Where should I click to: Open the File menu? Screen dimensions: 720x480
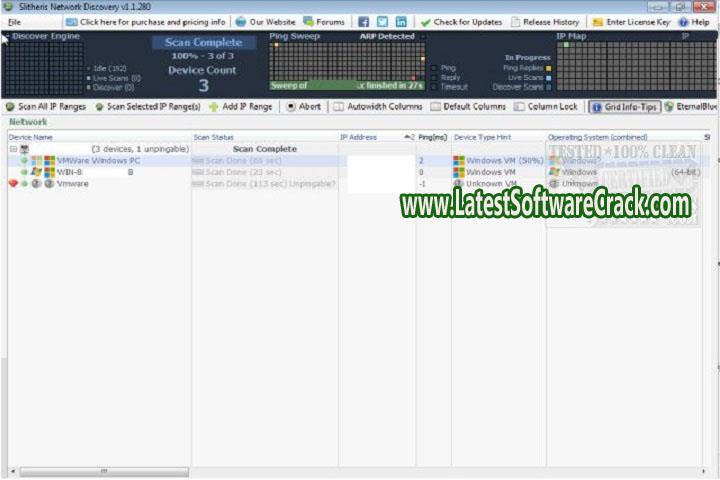click(x=14, y=22)
